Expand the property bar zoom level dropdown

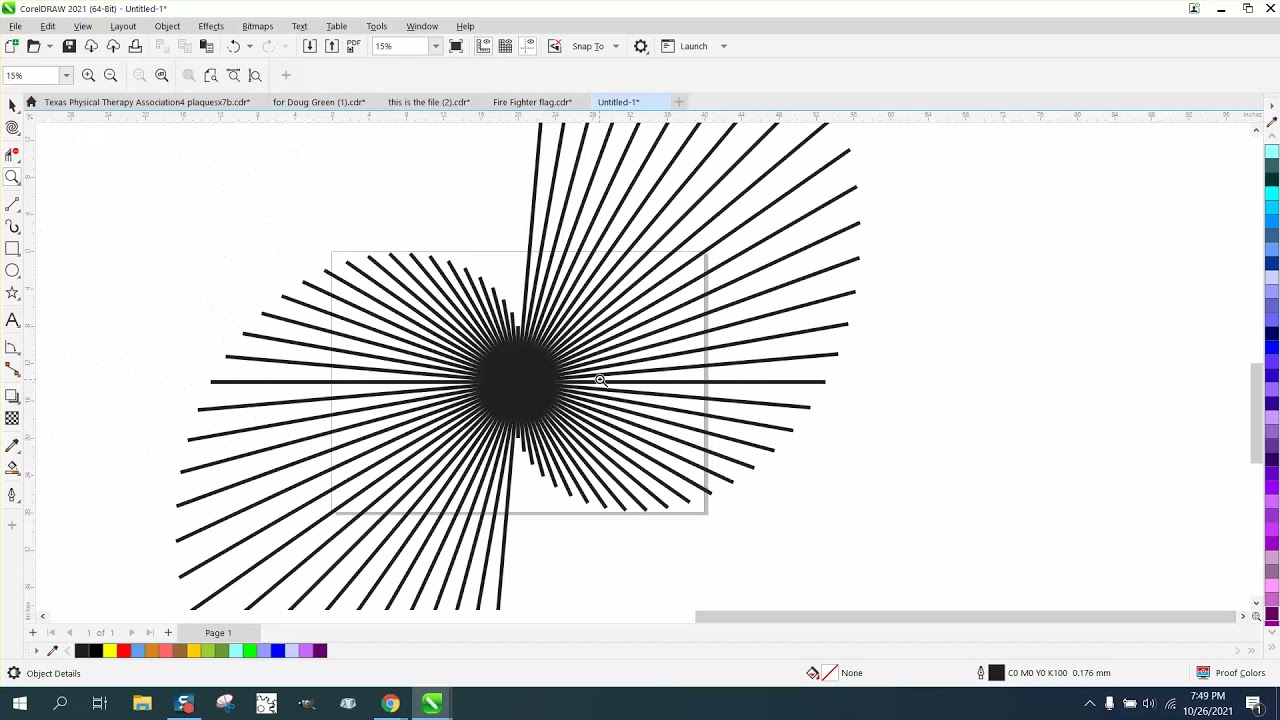pos(66,75)
